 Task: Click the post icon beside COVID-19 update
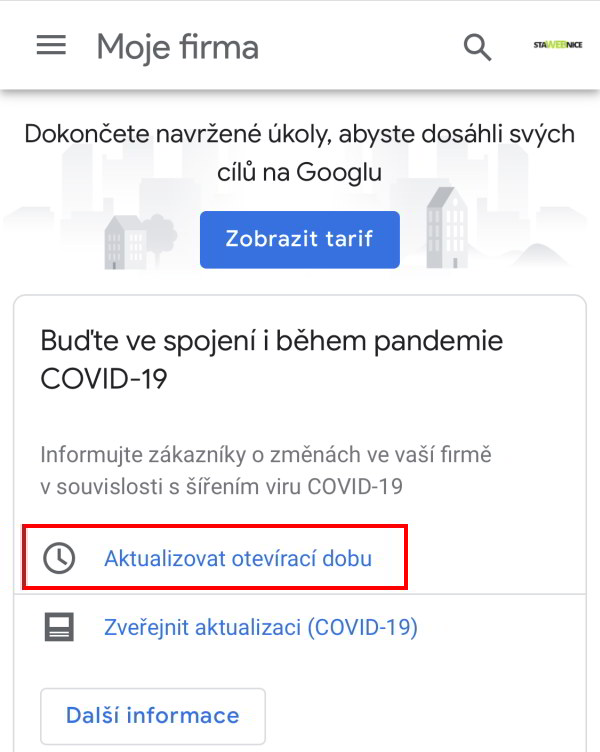[59, 628]
